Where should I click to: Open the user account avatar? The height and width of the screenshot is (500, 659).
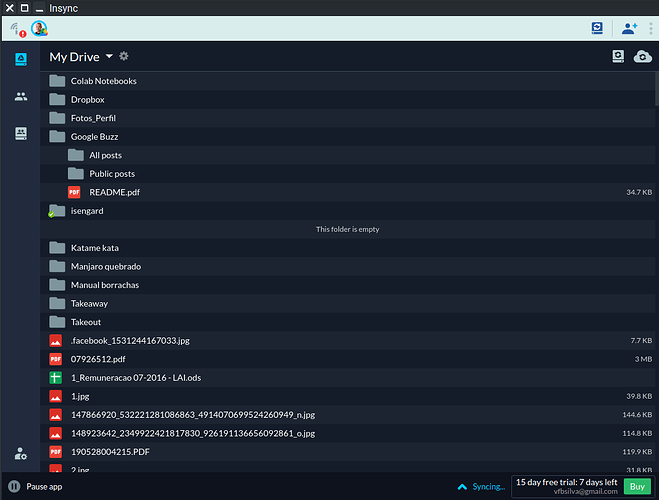(x=40, y=29)
